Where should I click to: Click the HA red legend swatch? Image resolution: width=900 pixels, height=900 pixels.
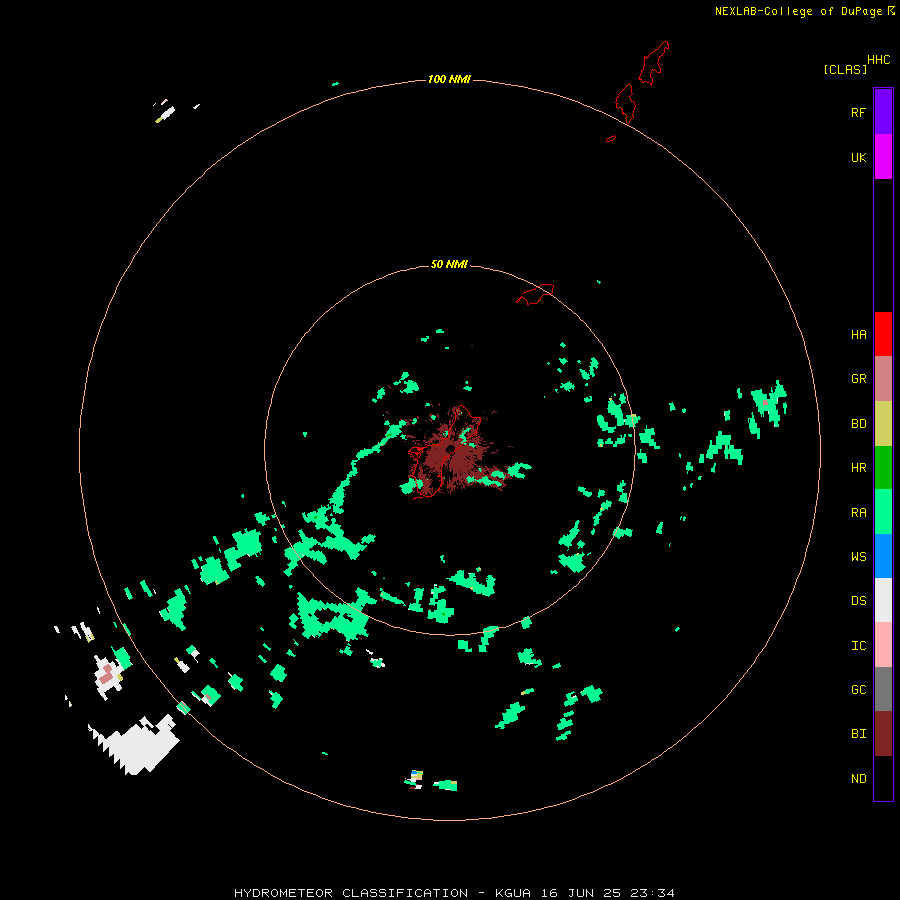[883, 334]
